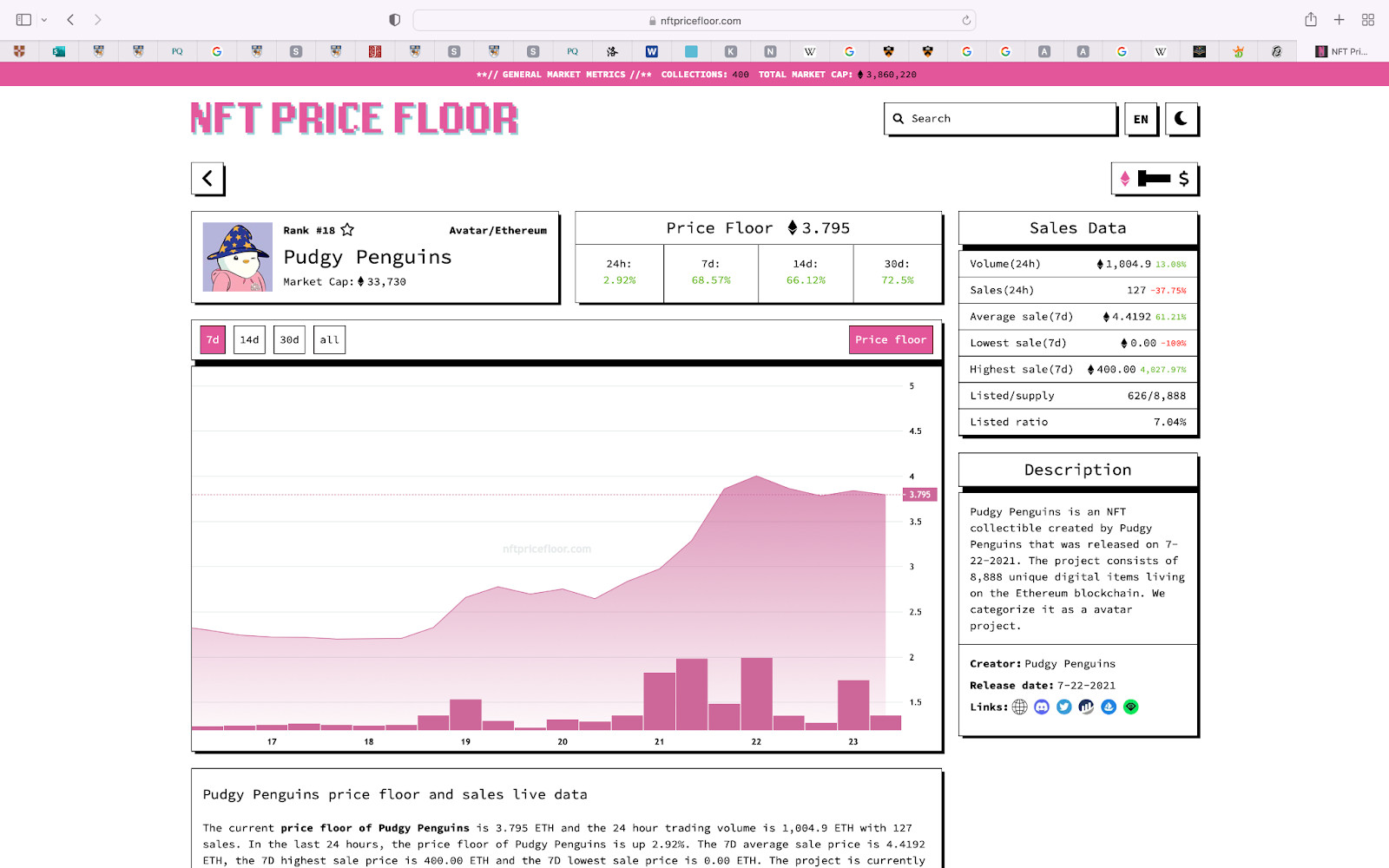Show Safari tab overview grid
1389x868 pixels.
coord(1368,19)
